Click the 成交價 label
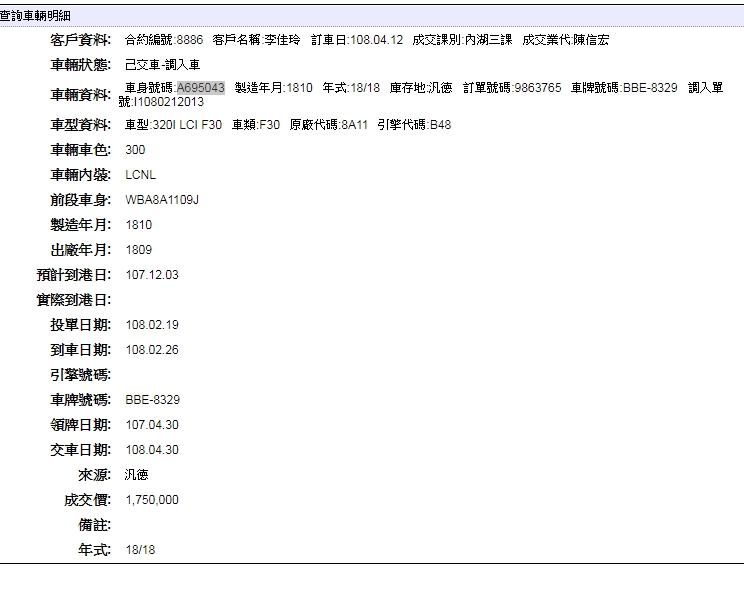 [x=87, y=500]
